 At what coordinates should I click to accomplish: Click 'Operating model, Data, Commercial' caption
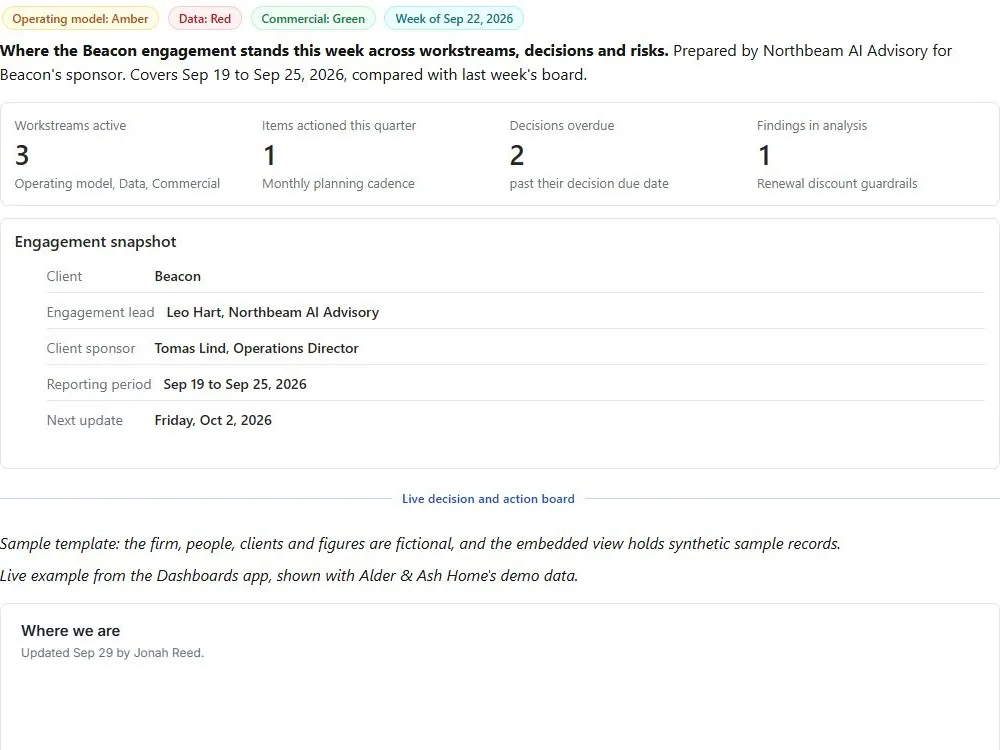tap(117, 184)
